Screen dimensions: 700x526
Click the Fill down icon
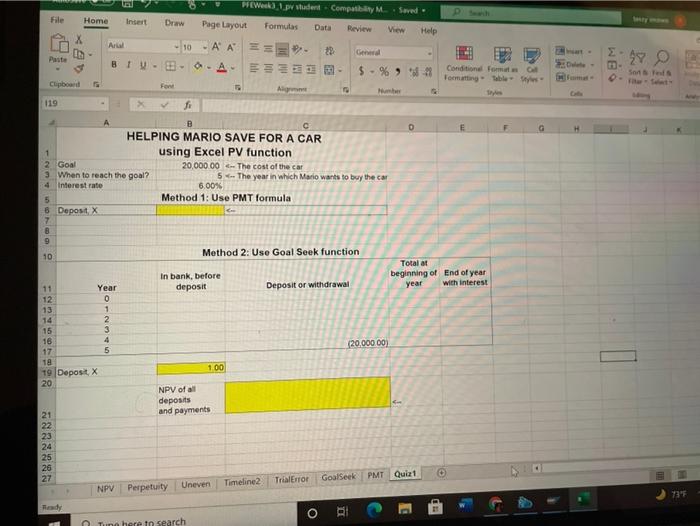coord(612,66)
